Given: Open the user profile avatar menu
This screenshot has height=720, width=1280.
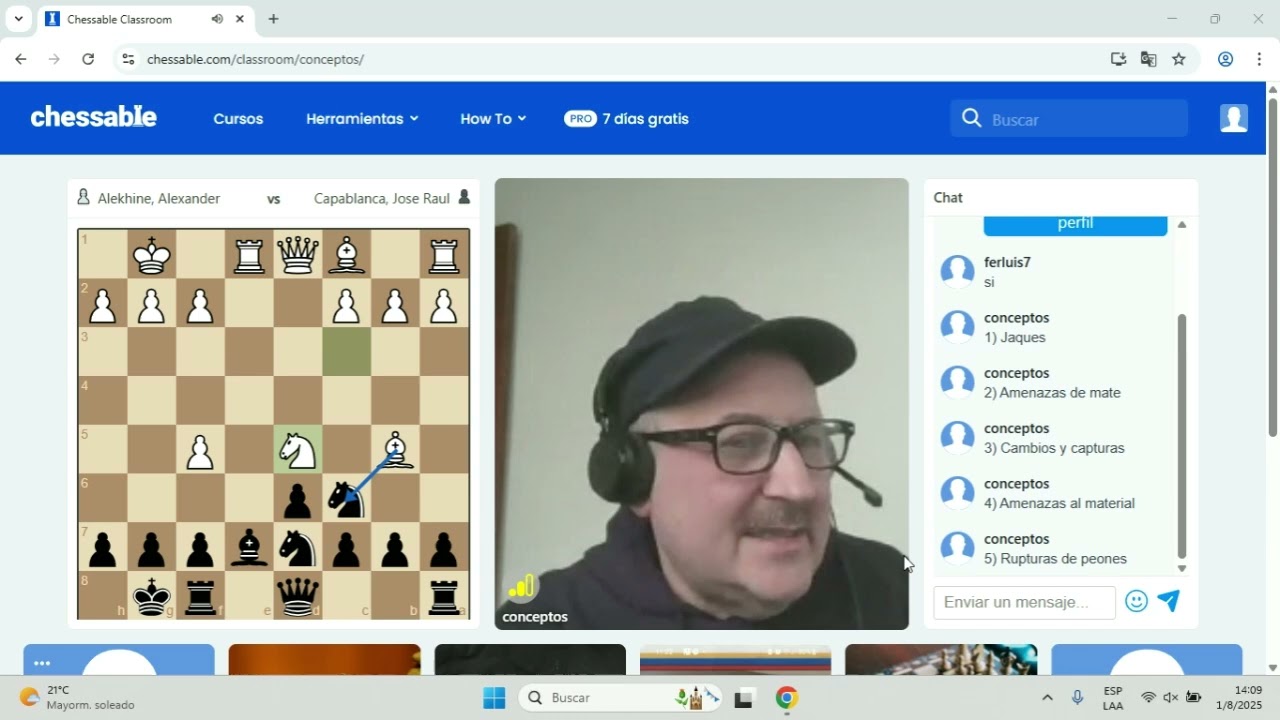Looking at the screenshot, I should 1234,118.
